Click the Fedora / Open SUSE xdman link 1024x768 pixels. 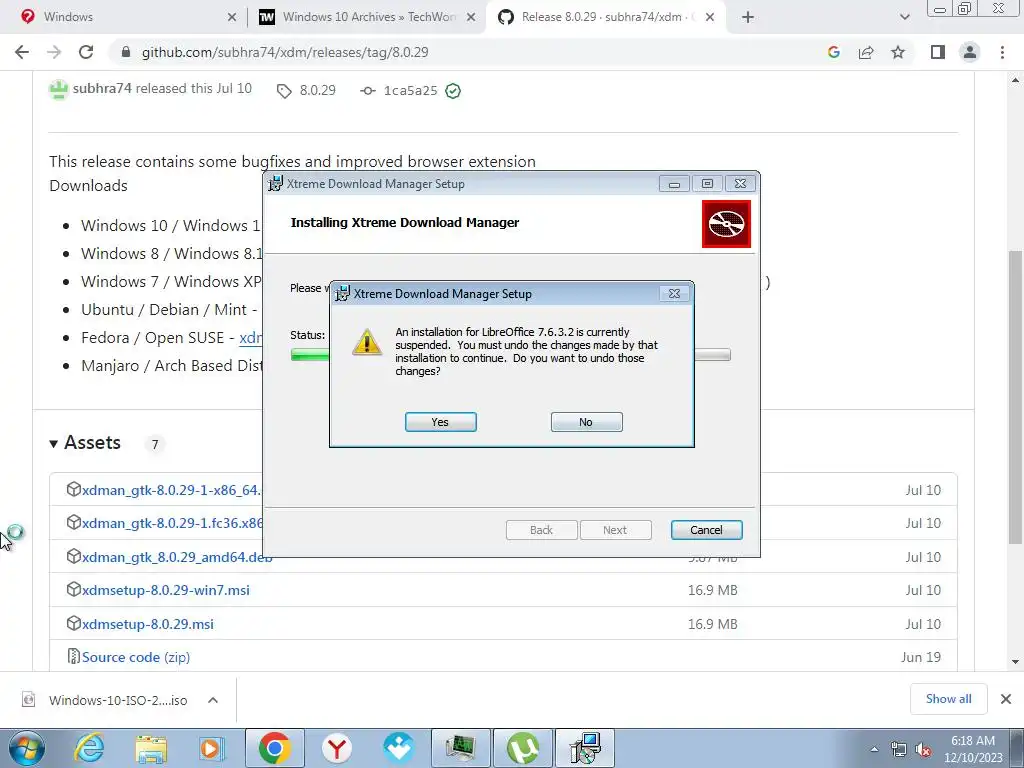pyautogui.click(x=251, y=338)
